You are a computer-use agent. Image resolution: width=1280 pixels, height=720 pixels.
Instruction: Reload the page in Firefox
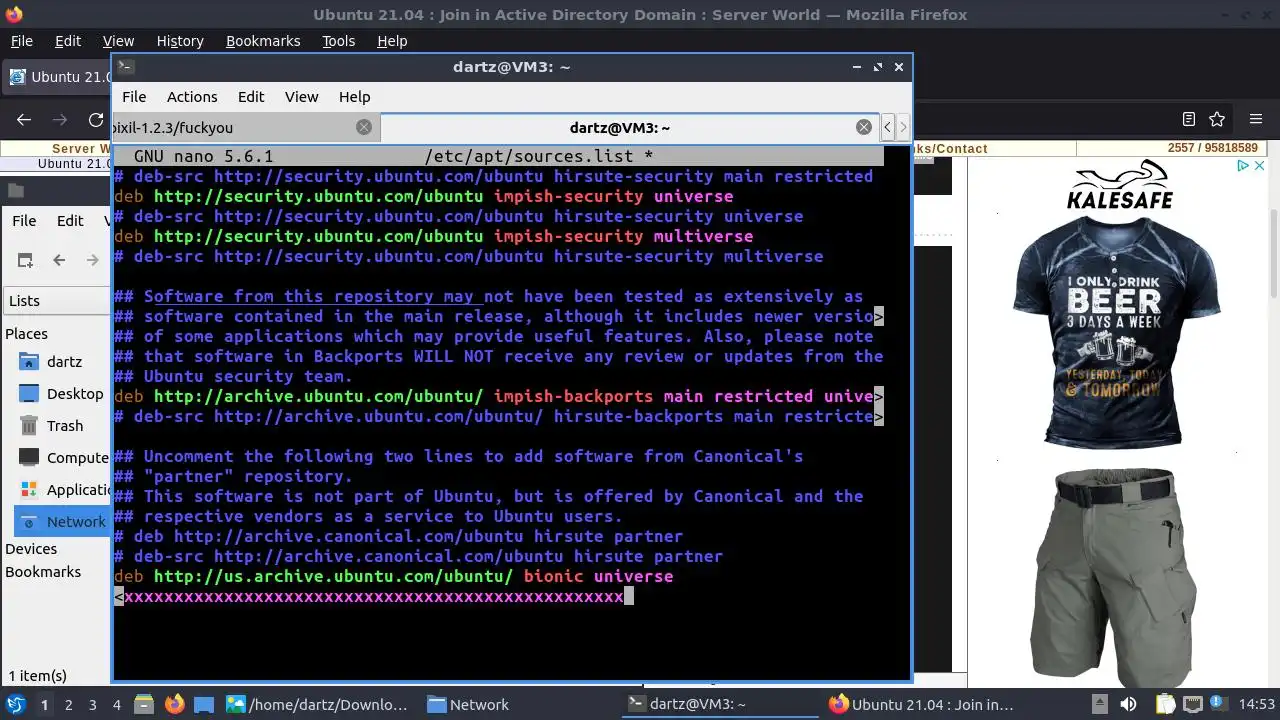coord(96,119)
